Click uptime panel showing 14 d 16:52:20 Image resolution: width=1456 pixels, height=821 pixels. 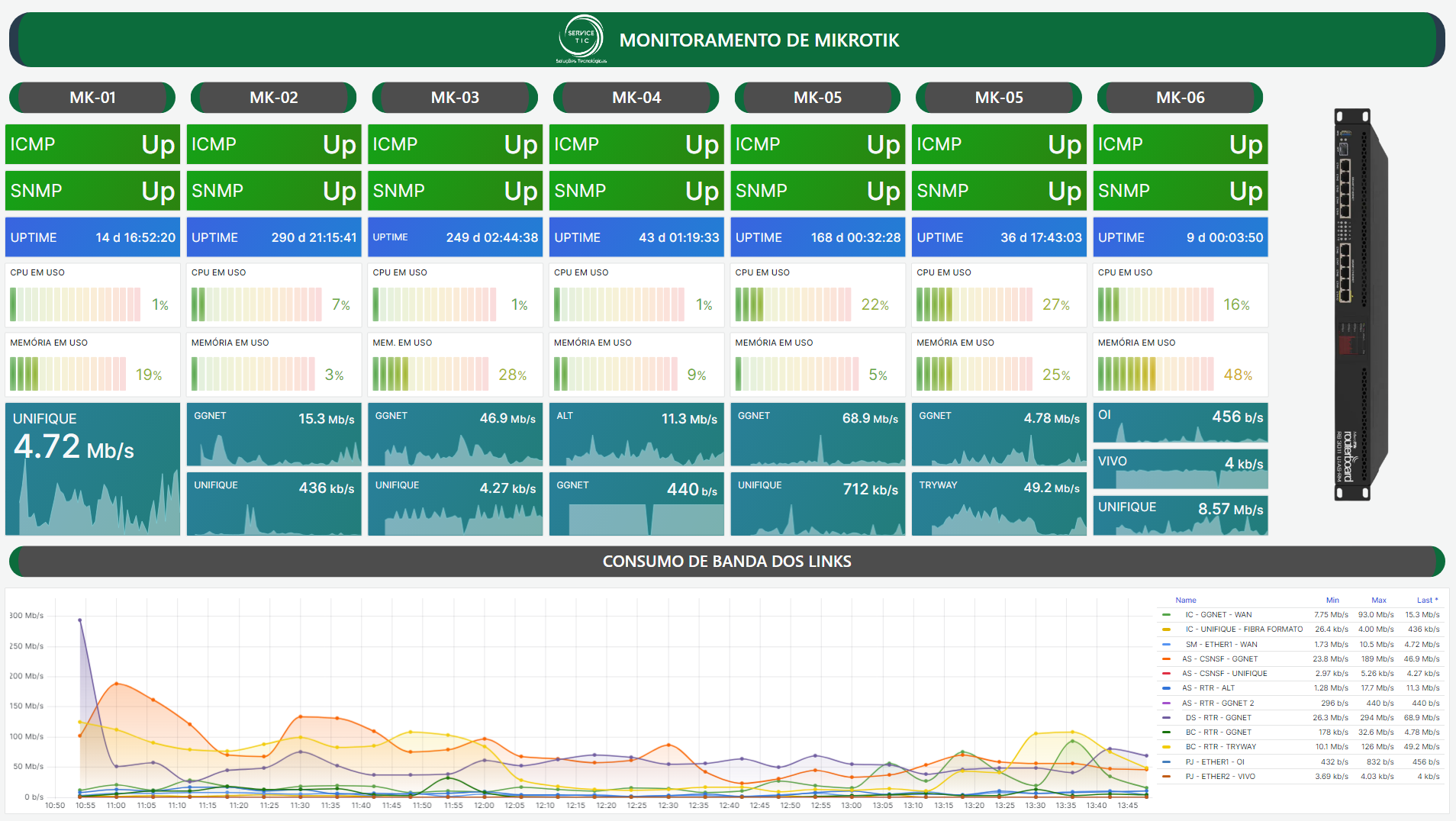click(x=92, y=237)
